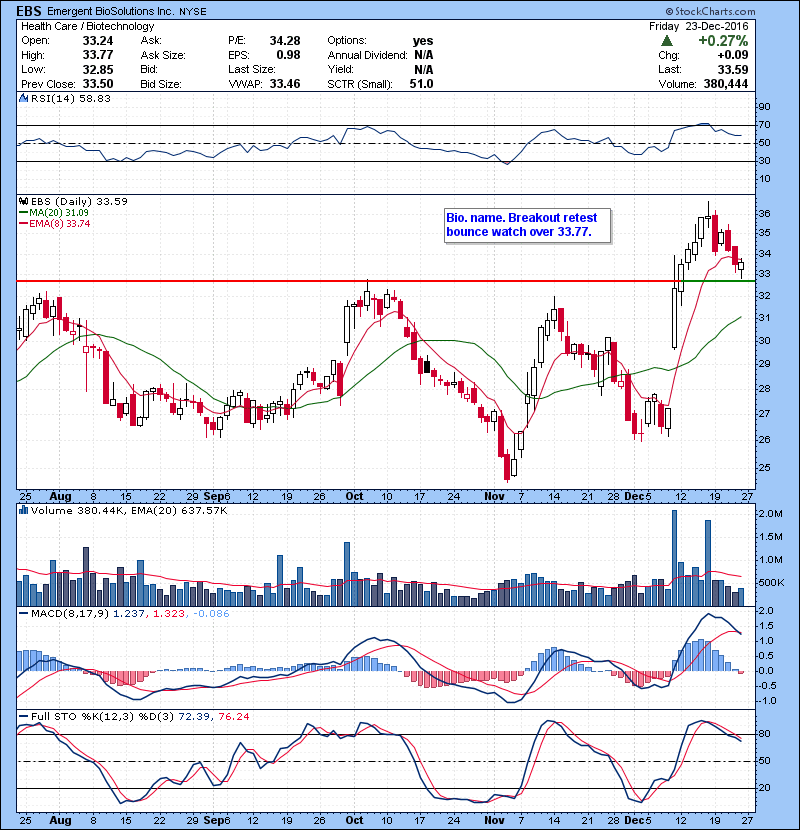Click the VWAP value 33.46
Image resolution: width=800 pixels, height=830 pixels.
285,84
